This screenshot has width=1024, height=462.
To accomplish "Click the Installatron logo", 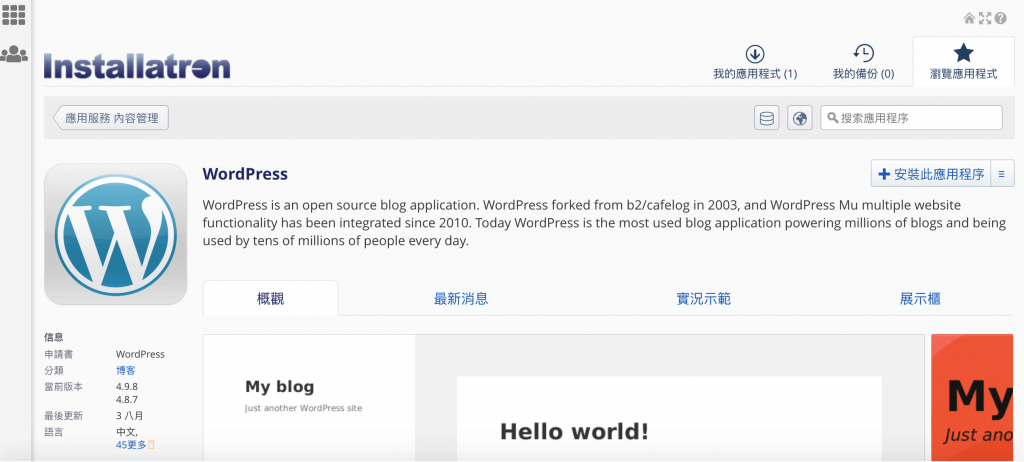I will click(137, 66).
